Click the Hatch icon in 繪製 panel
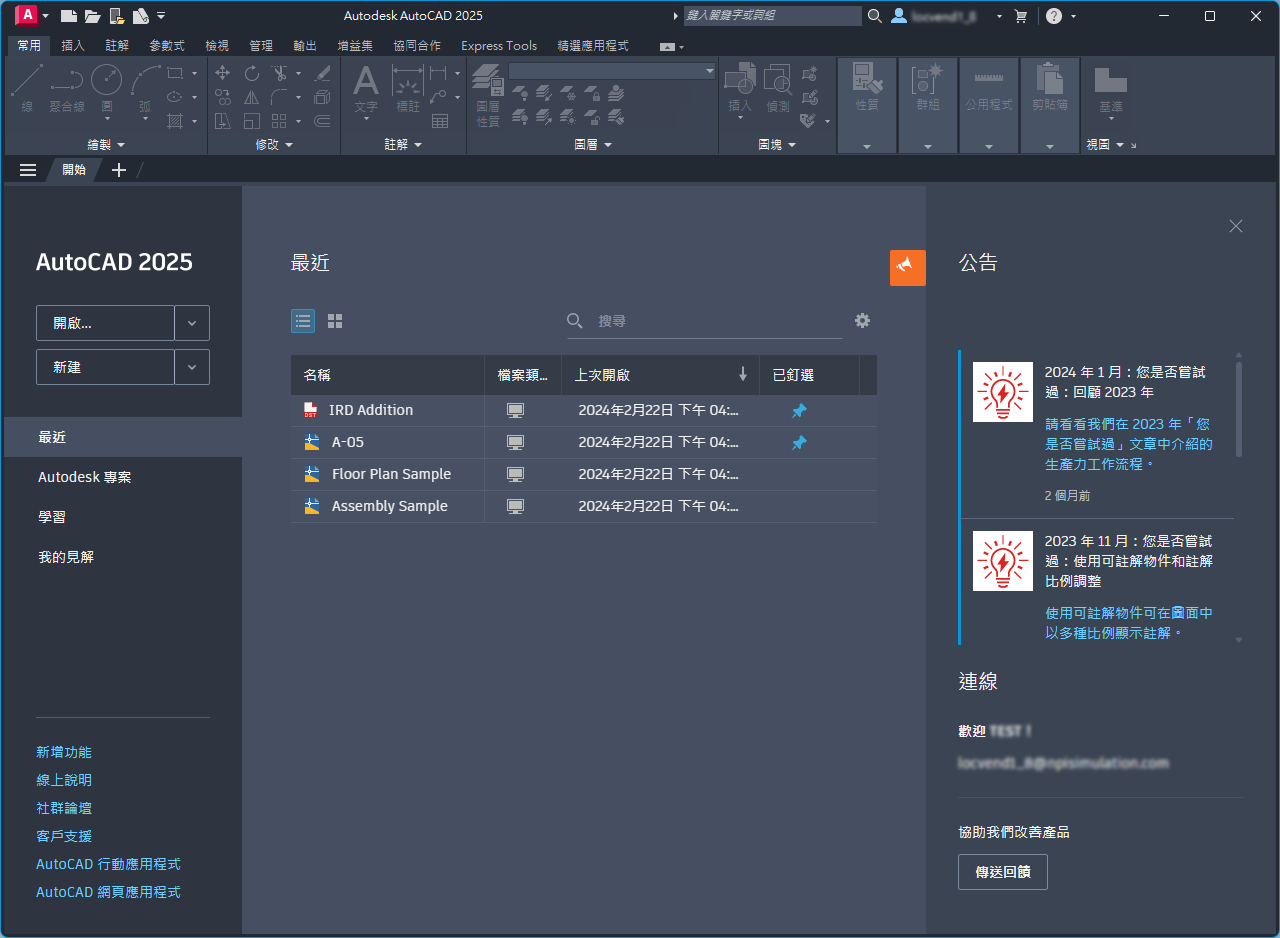 tap(175, 121)
